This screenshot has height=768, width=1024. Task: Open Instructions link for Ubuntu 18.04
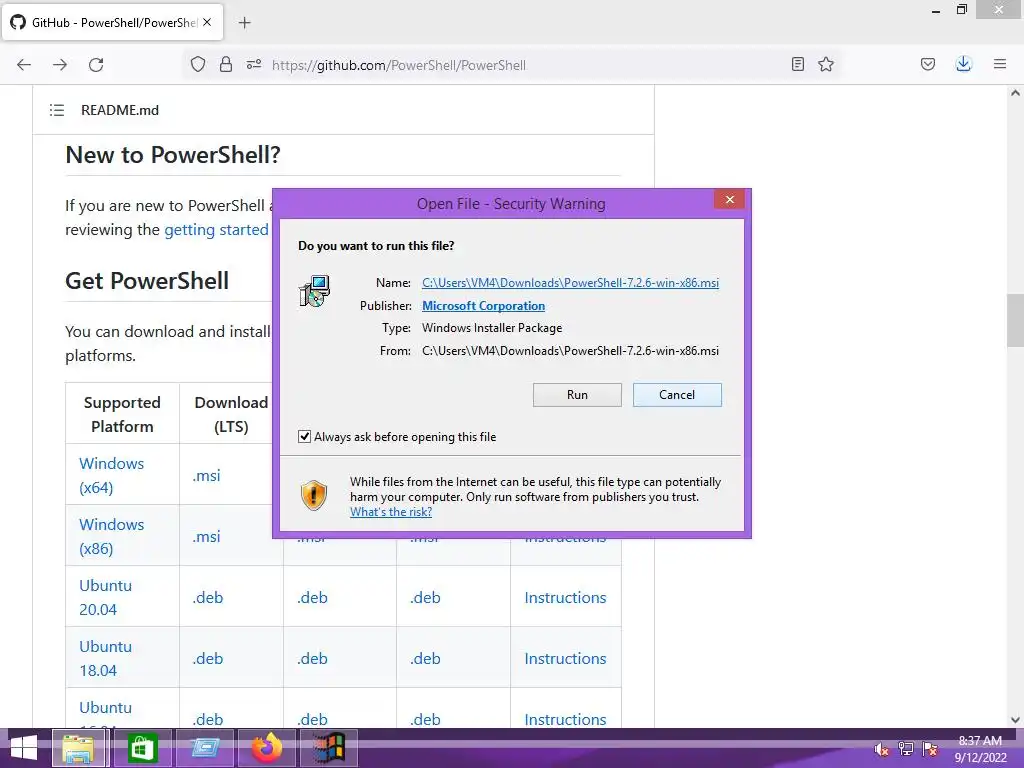(x=565, y=658)
